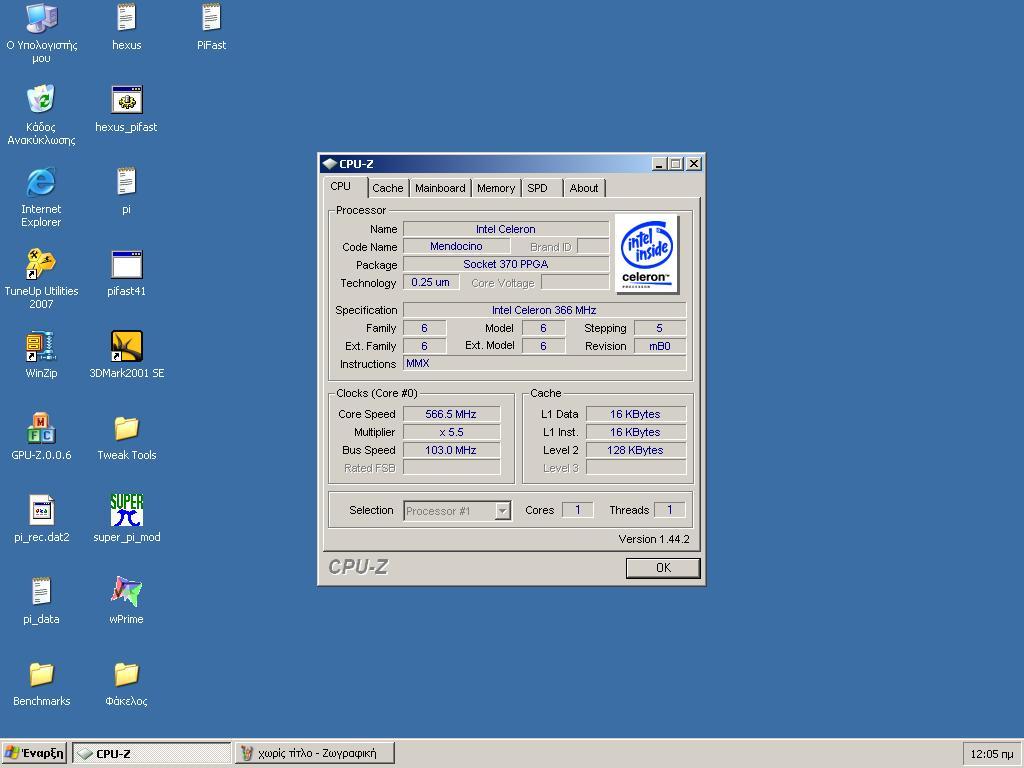This screenshot has width=1024, height=768.
Task: Click the L1 Inst. 16 KBytes value
Action: click(x=635, y=432)
